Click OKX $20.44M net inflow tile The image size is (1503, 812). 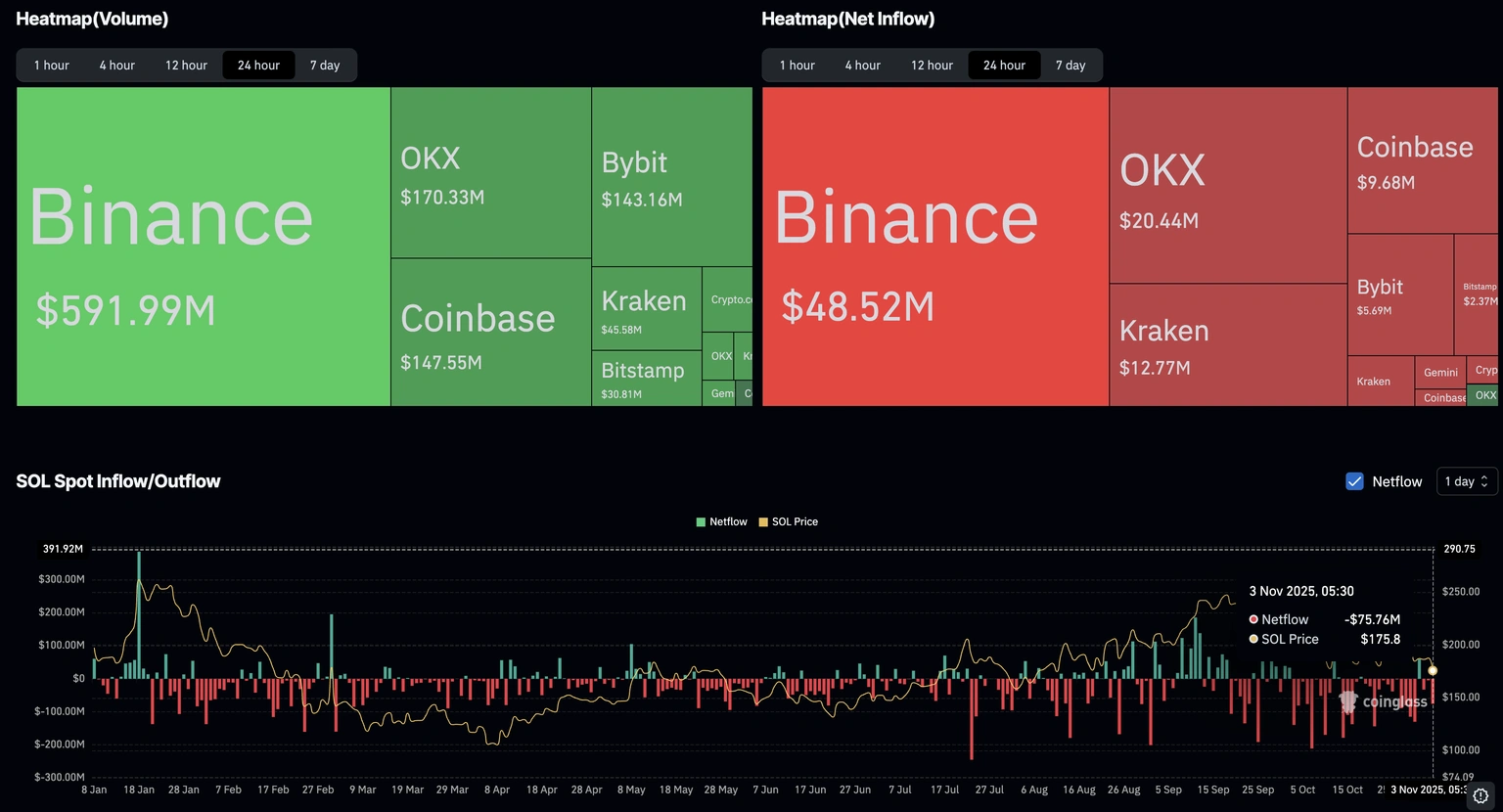tap(1227, 186)
